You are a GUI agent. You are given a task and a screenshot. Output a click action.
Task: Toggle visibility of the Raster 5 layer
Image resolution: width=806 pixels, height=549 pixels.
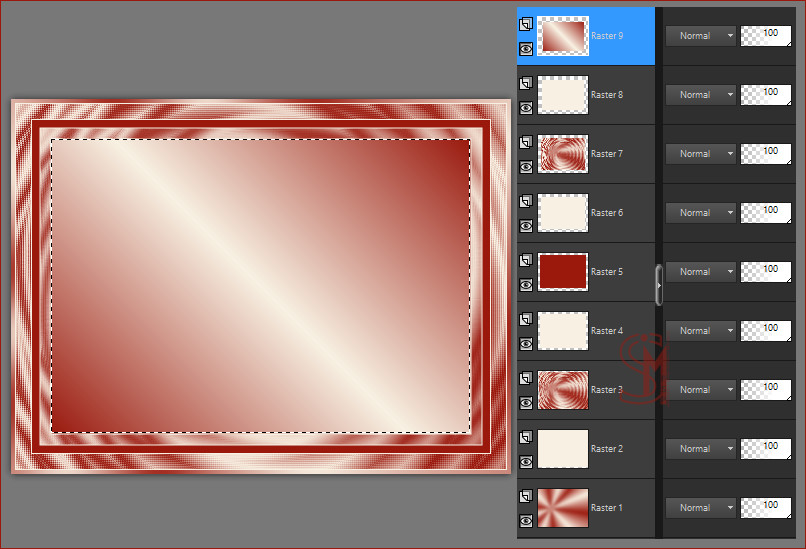[526, 284]
